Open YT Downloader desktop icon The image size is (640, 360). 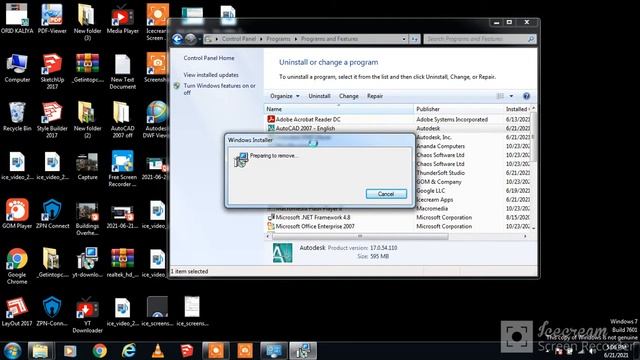[87, 314]
